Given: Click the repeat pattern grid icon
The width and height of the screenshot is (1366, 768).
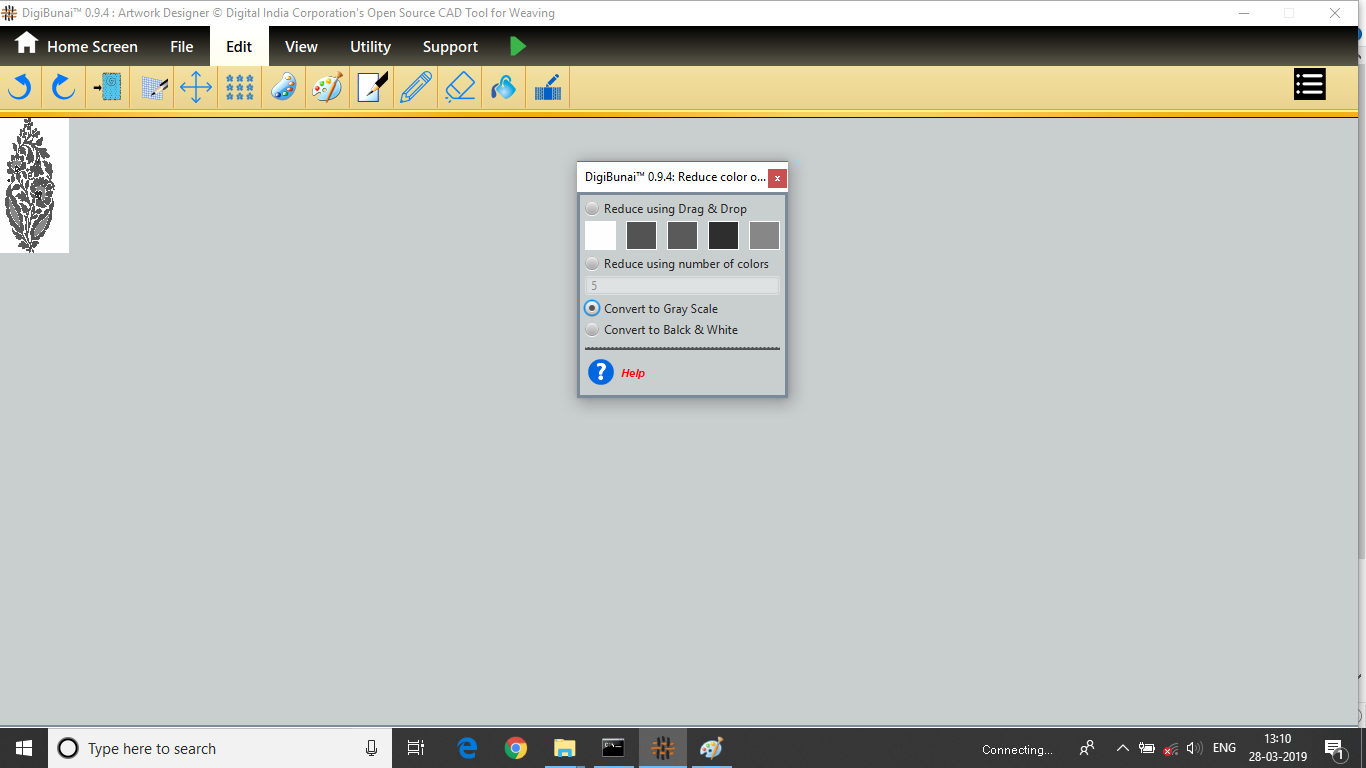Looking at the screenshot, I should [239, 88].
